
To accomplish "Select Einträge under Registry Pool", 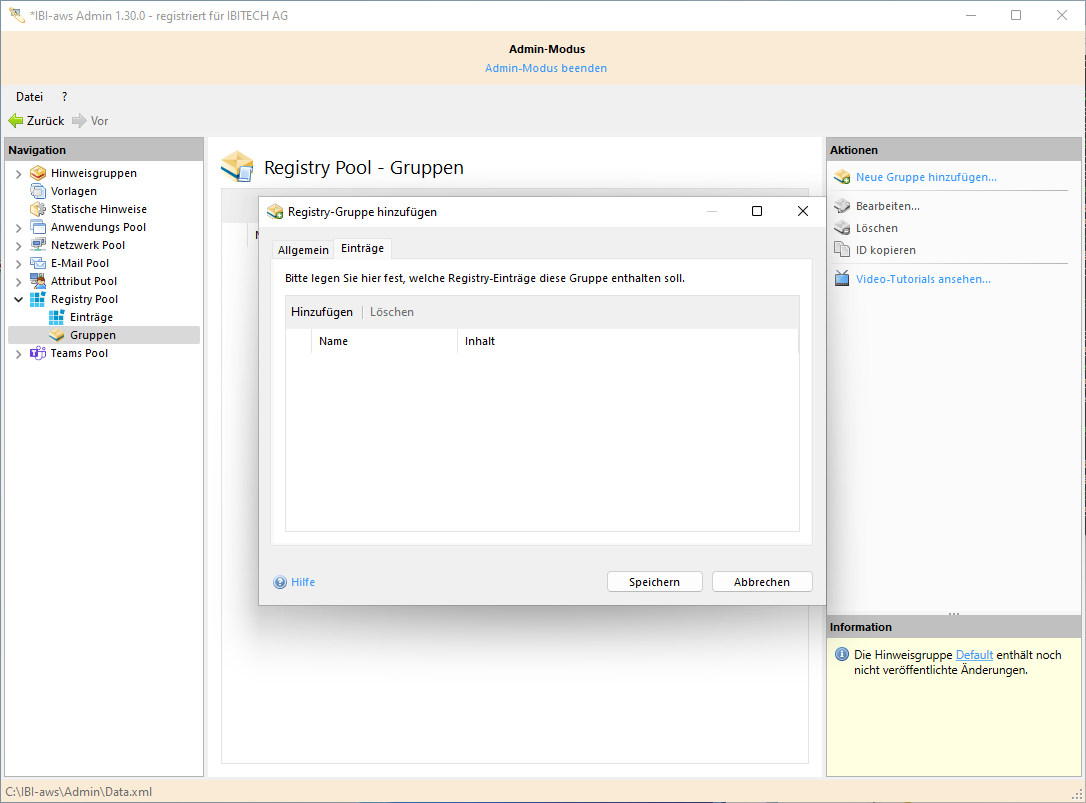I will 91,317.
